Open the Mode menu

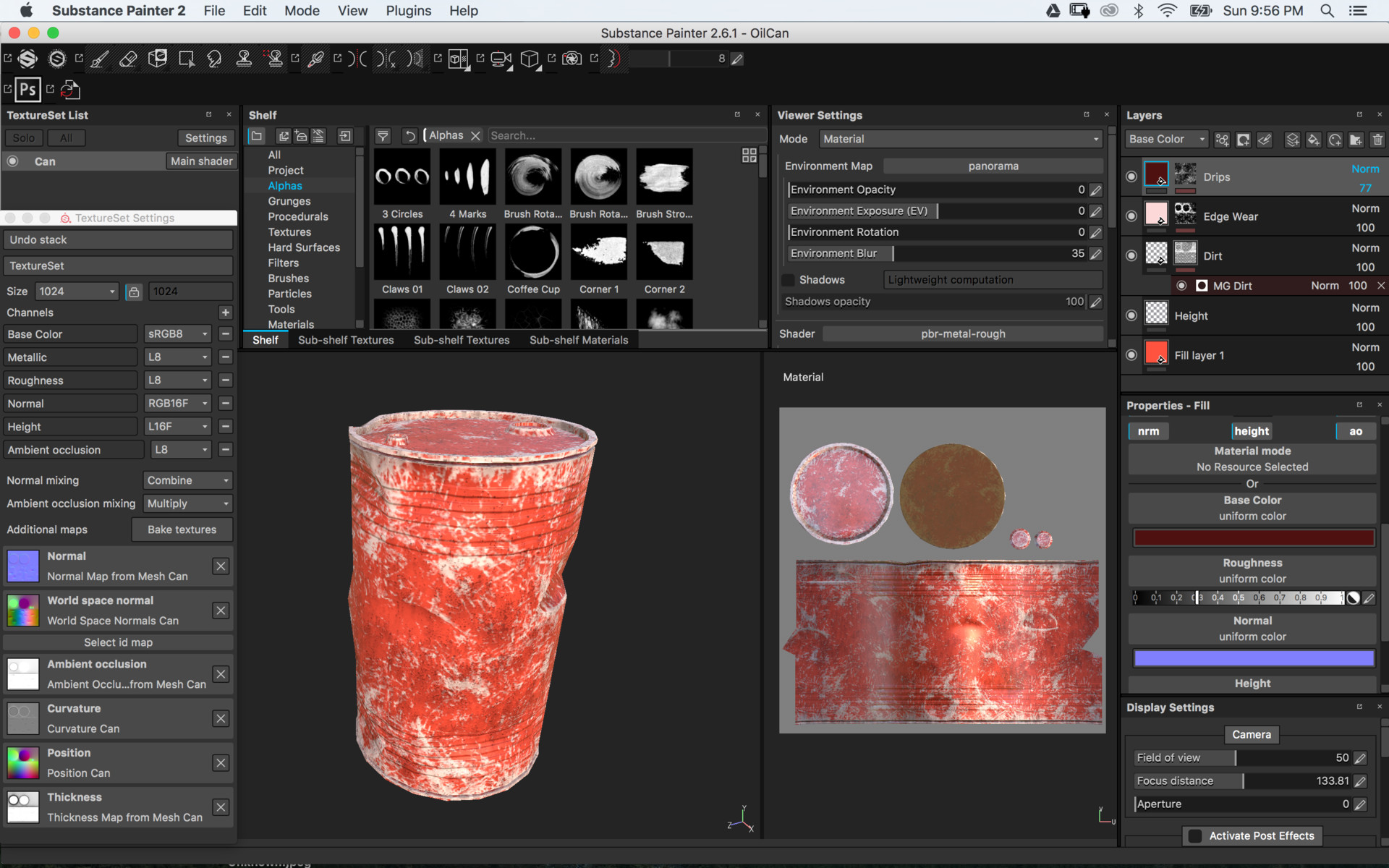302,11
